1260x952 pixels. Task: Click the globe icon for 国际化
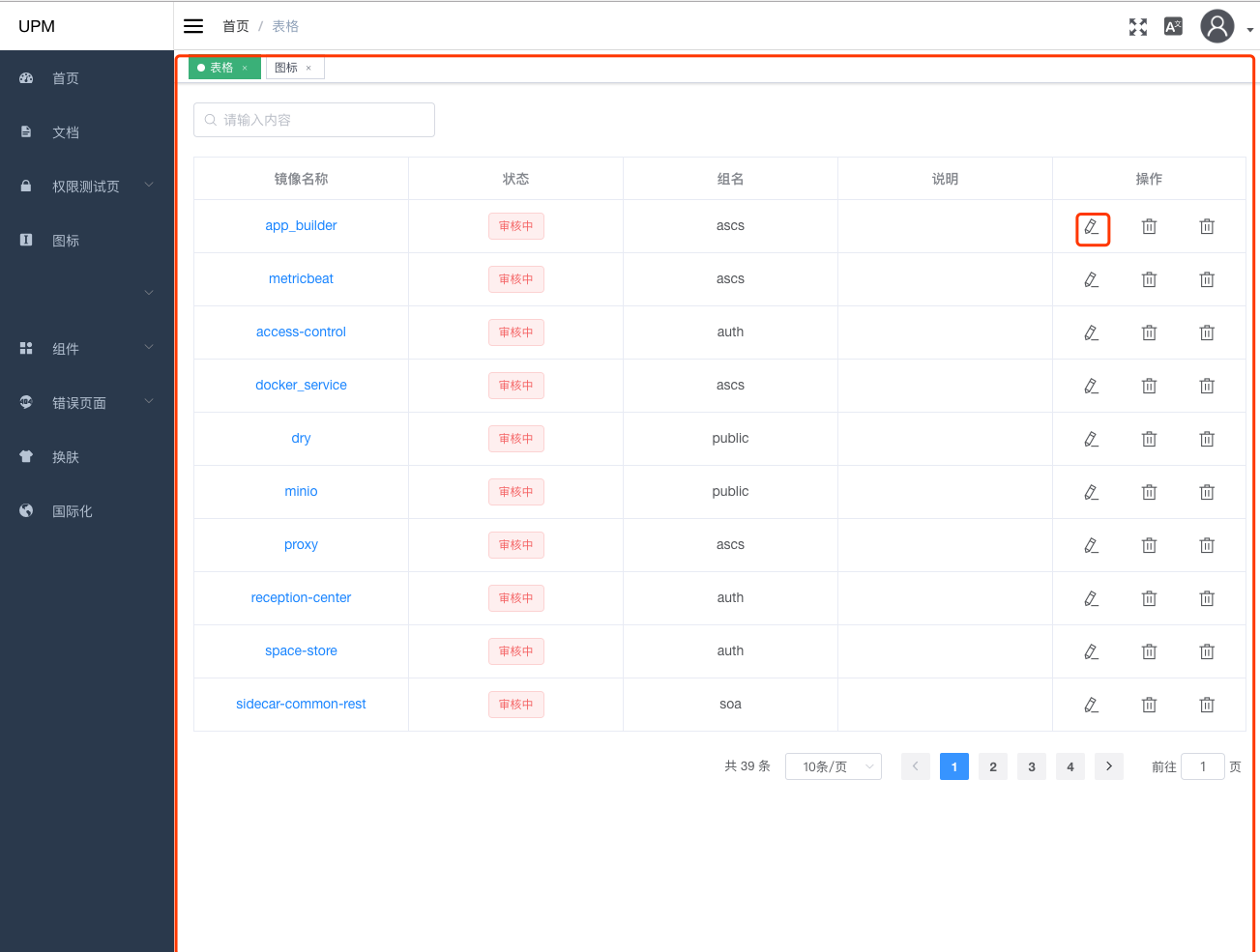tap(26, 510)
